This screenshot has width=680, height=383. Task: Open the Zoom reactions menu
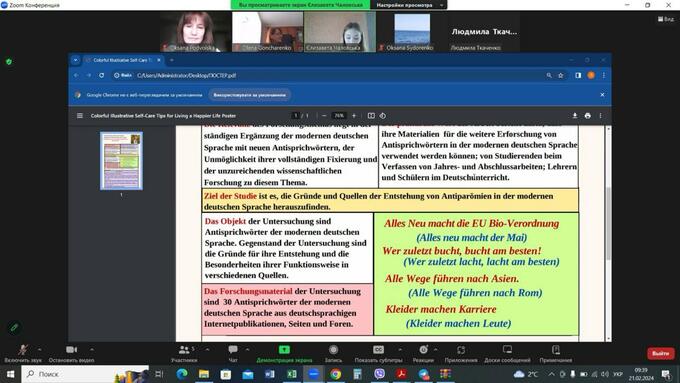[x=423, y=353]
